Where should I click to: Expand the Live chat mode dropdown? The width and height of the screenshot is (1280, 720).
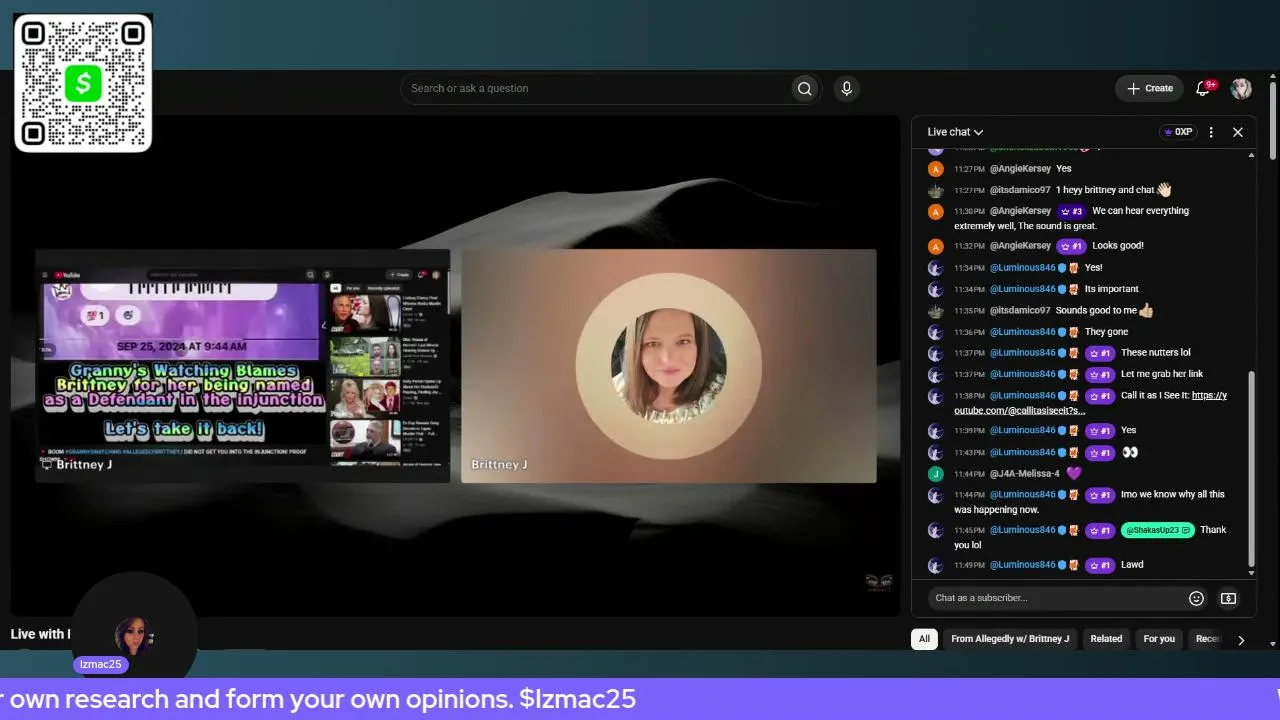(x=955, y=132)
